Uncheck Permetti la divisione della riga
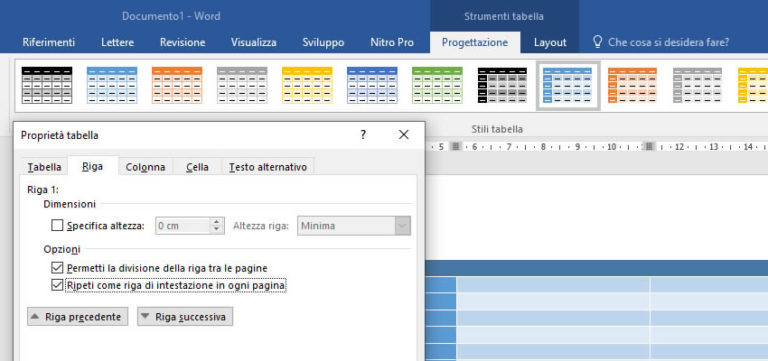Image resolution: width=768 pixels, height=361 pixels. pos(57,268)
